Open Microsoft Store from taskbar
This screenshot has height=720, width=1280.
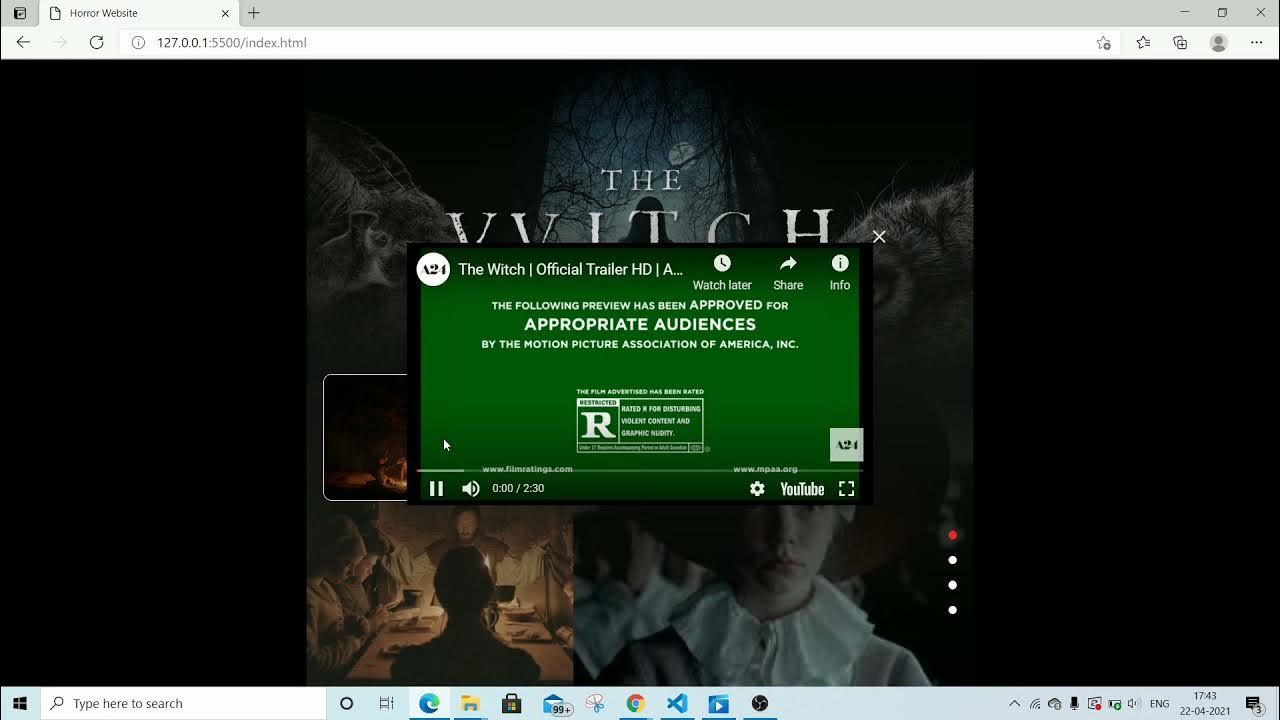[511, 703]
